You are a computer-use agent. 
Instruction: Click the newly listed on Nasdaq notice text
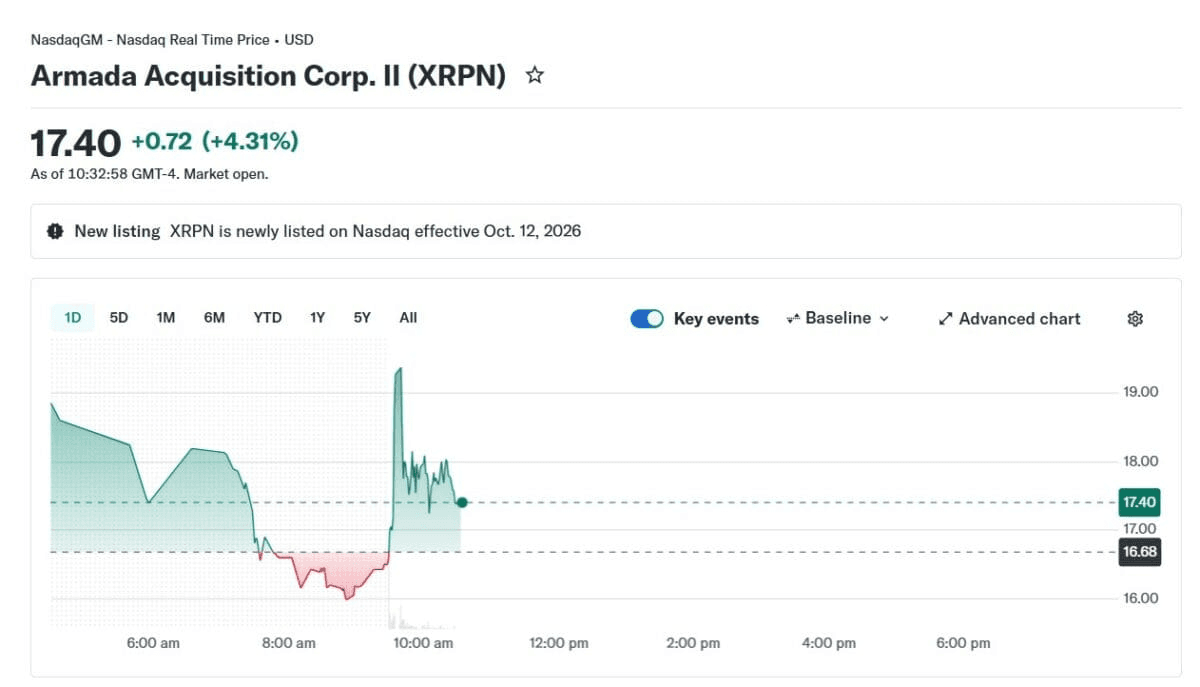(375, 231)
